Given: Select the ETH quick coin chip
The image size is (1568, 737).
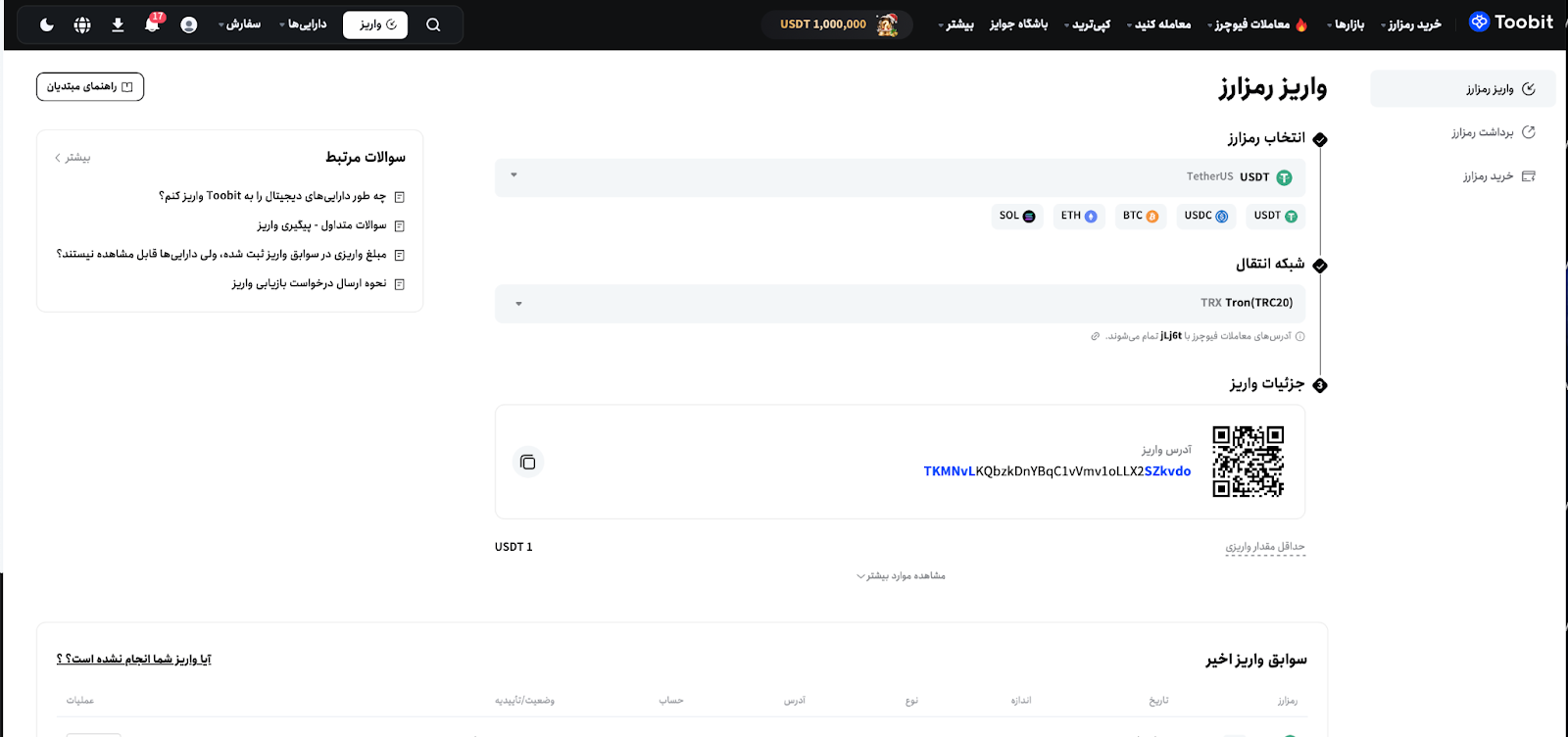Looking at the screenshot, I should 1079,216.
